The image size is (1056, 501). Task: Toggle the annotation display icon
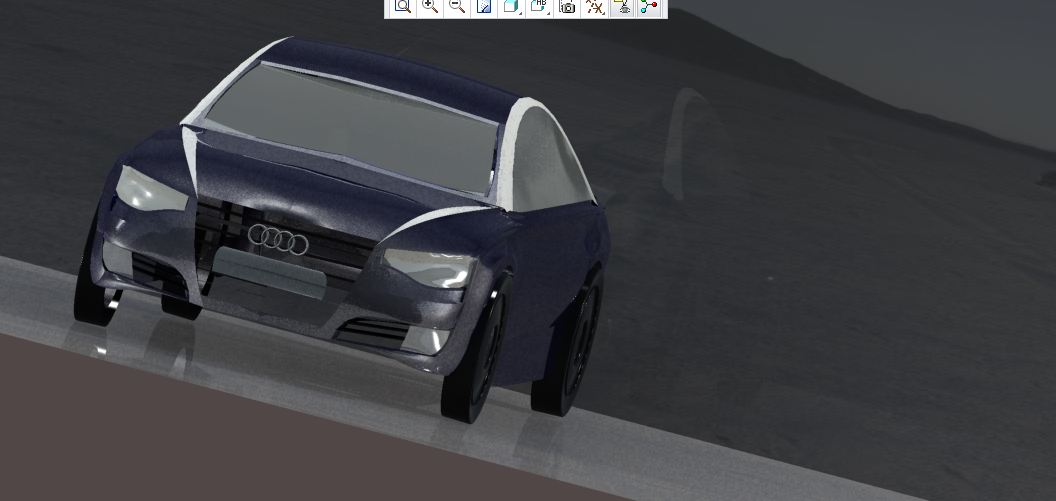point(622,7)
